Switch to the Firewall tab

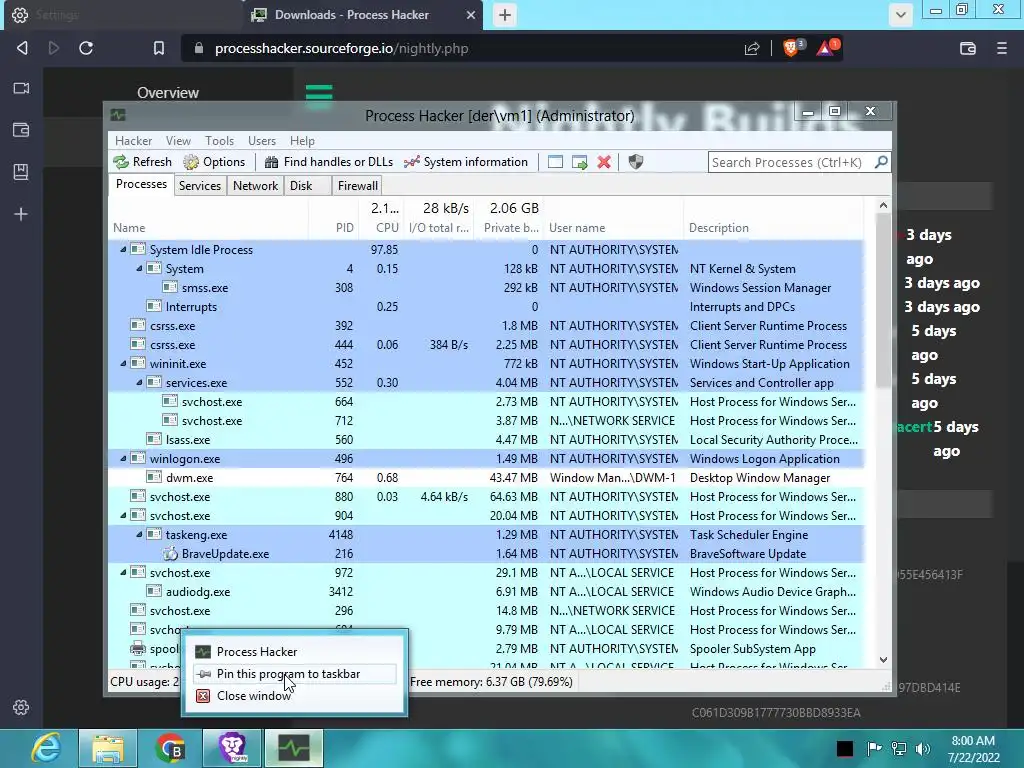tap(357, 185)
